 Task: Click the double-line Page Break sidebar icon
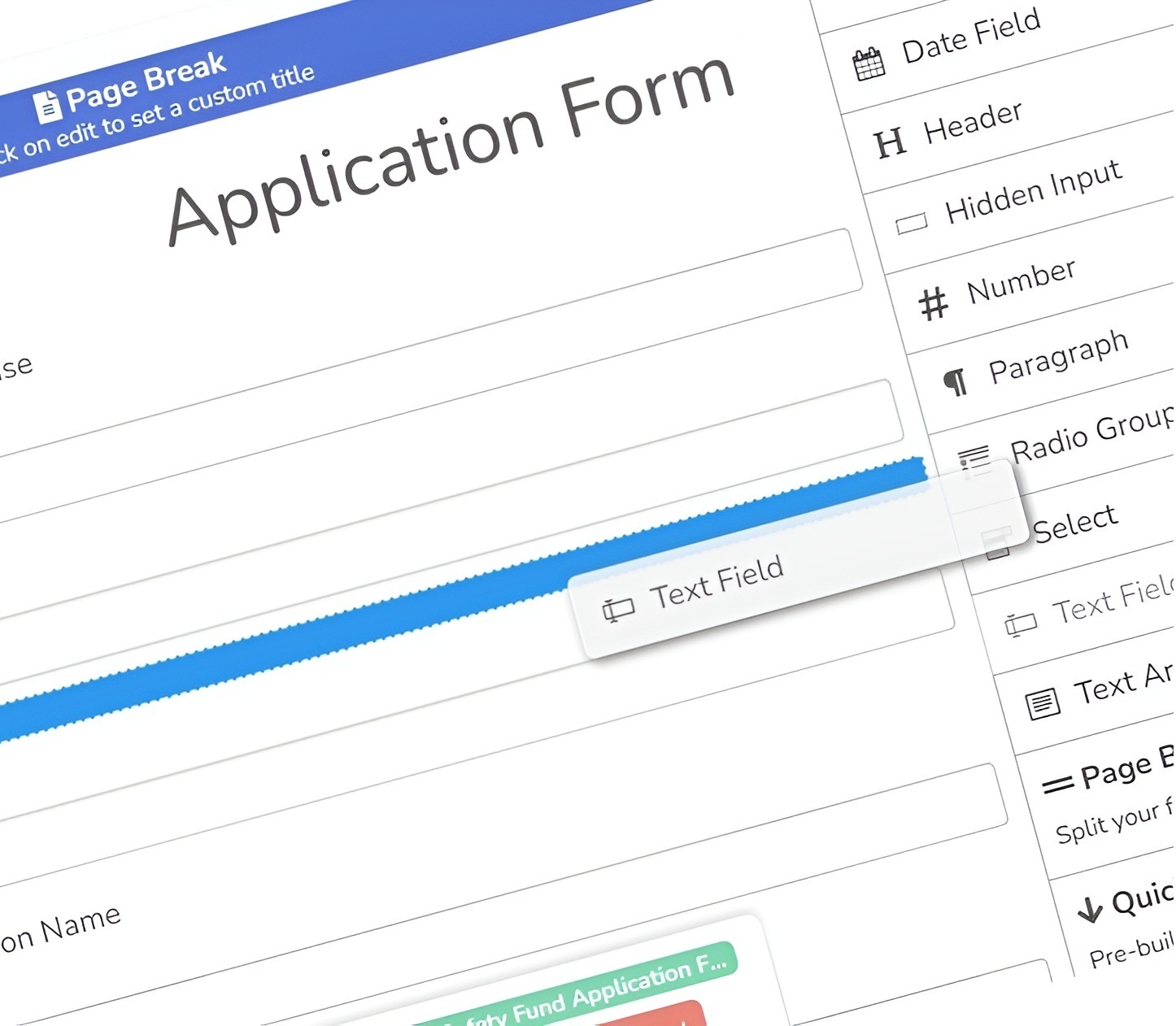[1057, 785]
